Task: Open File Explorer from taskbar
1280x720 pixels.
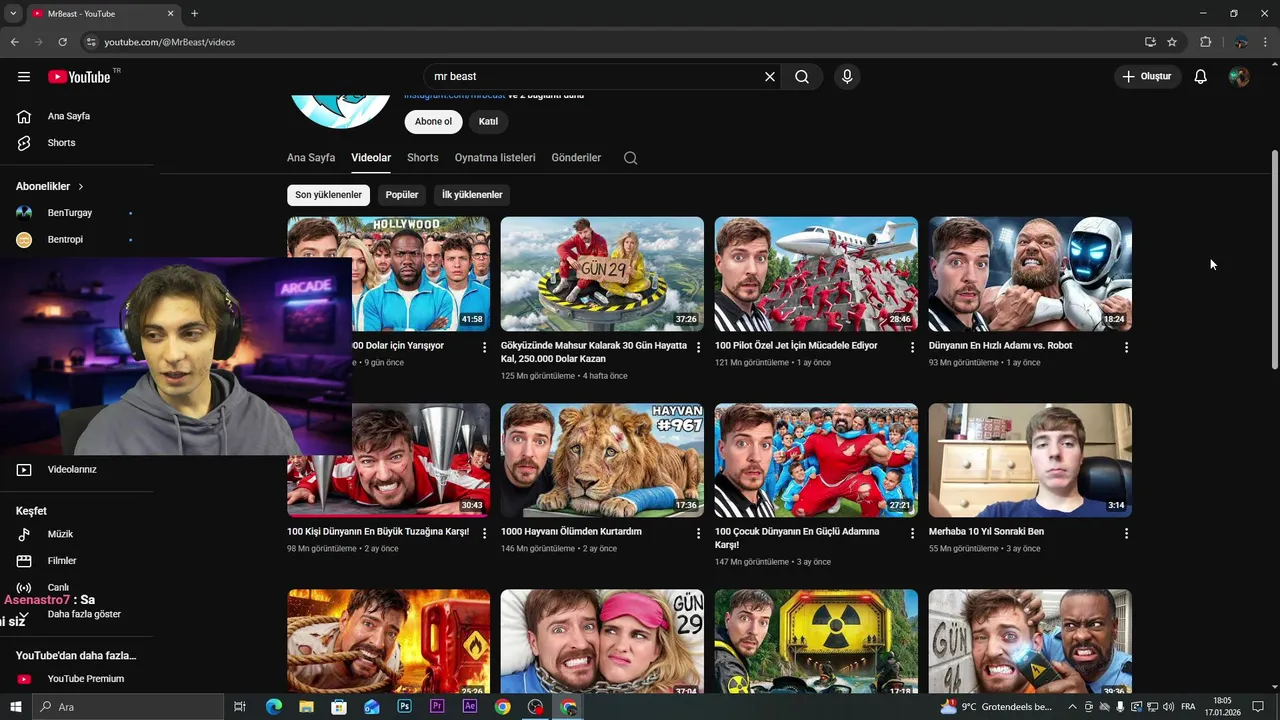Action: [306, 707]
